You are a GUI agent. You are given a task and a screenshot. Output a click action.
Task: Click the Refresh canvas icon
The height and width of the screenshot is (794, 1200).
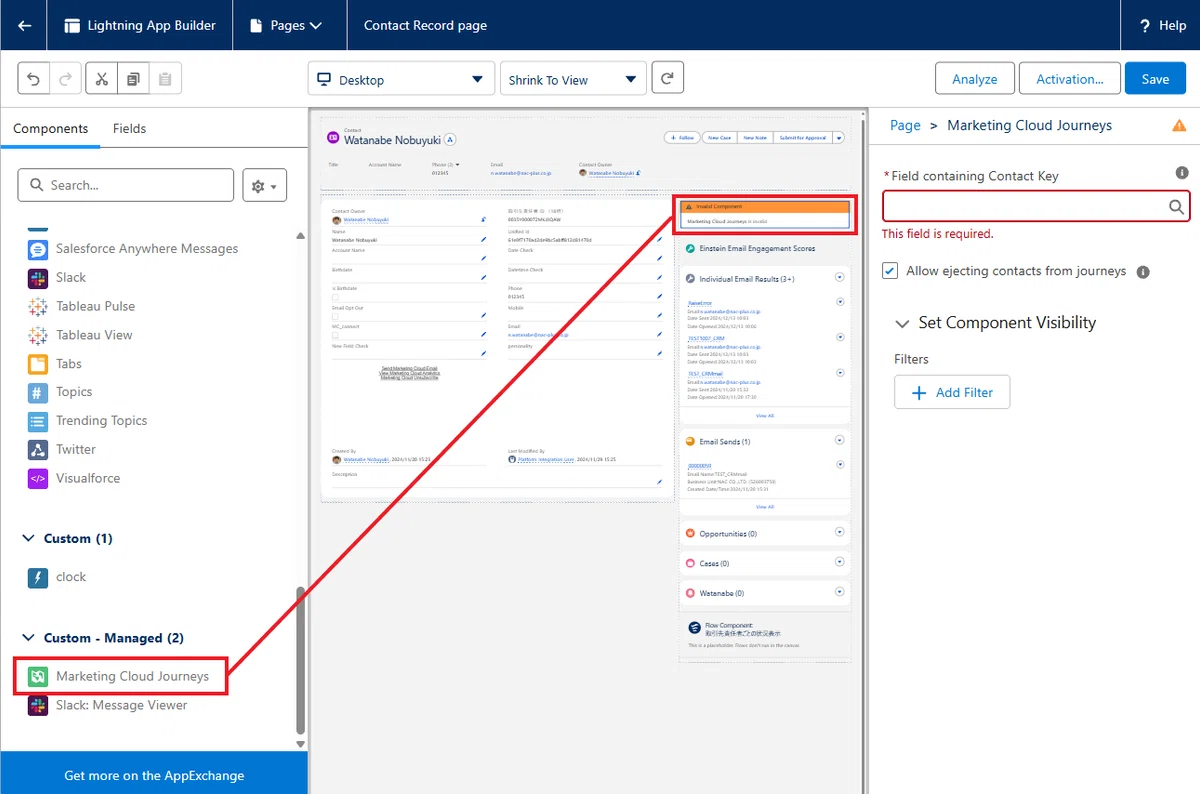(667, 78)
